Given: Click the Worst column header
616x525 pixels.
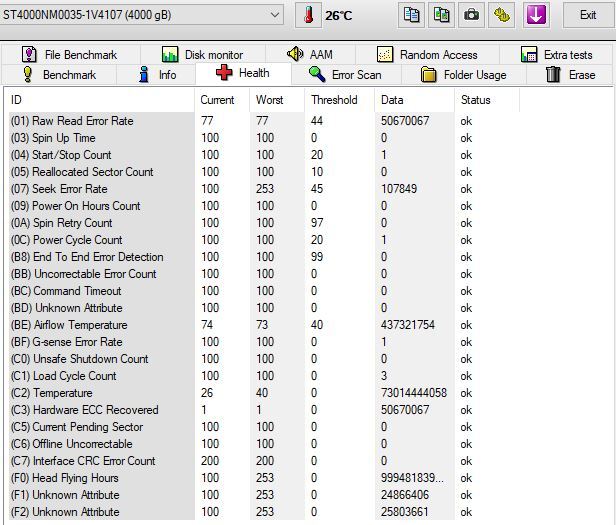Looking at the screenshot, I should (x=277, y=100).
